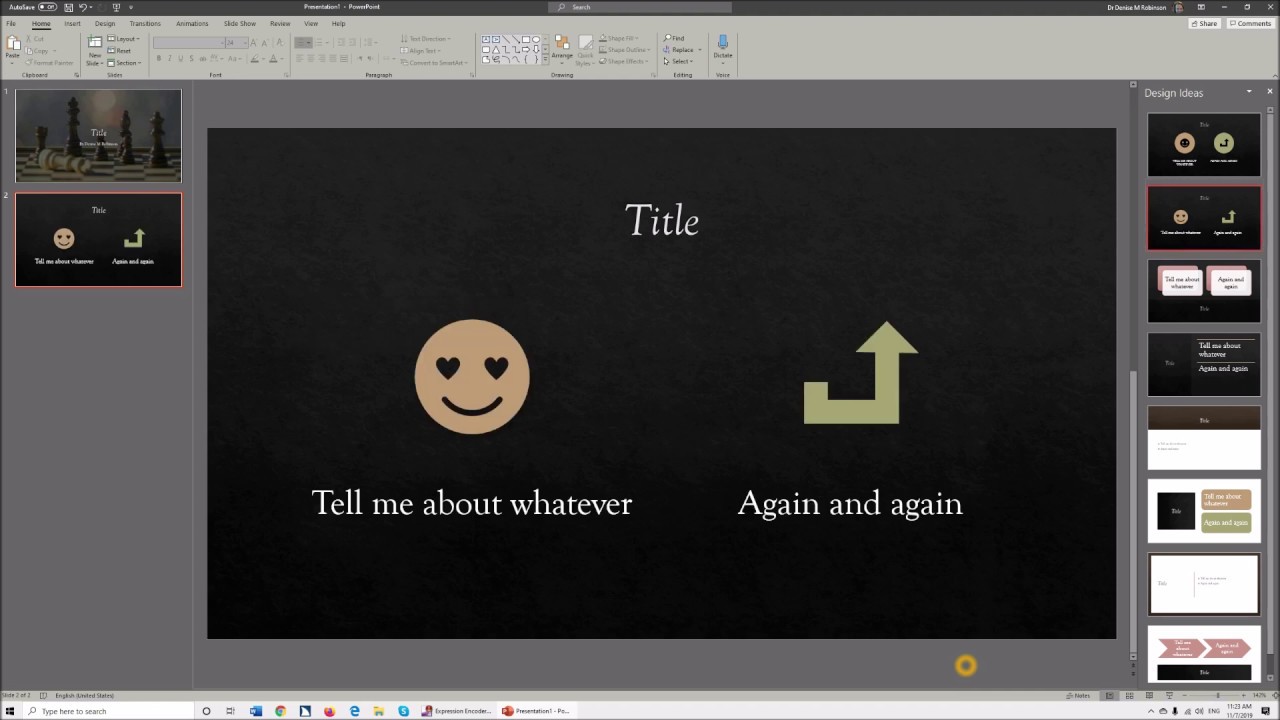Click 'Type here to search' taskbar box

(x=106, y=711)
